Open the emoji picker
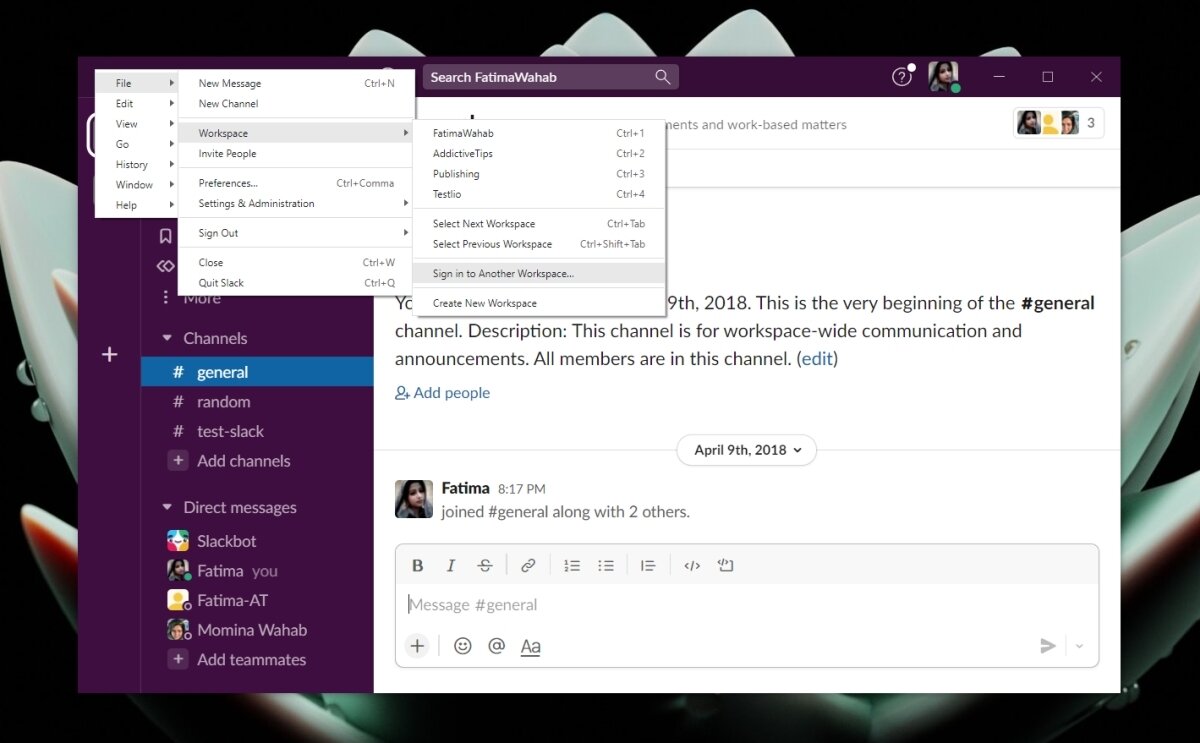This screenshot has height=743, width=1200. (x=462, y=646)
